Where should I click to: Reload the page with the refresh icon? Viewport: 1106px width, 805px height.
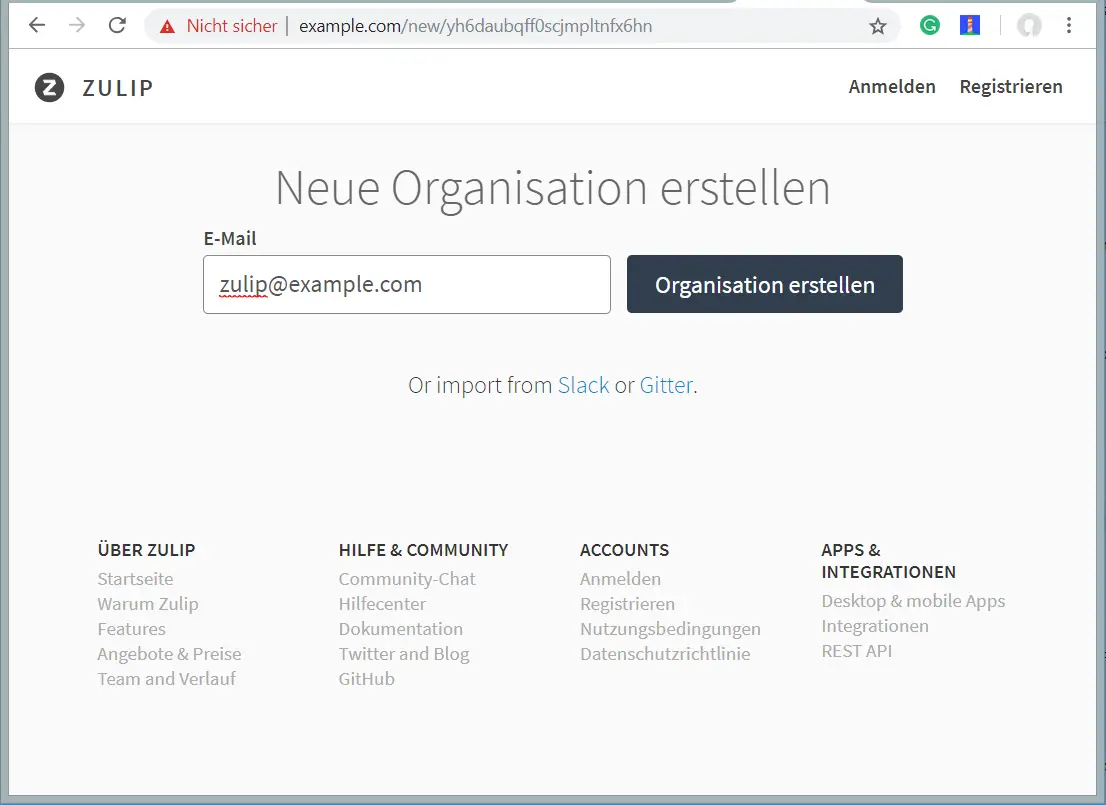point(117,26)
